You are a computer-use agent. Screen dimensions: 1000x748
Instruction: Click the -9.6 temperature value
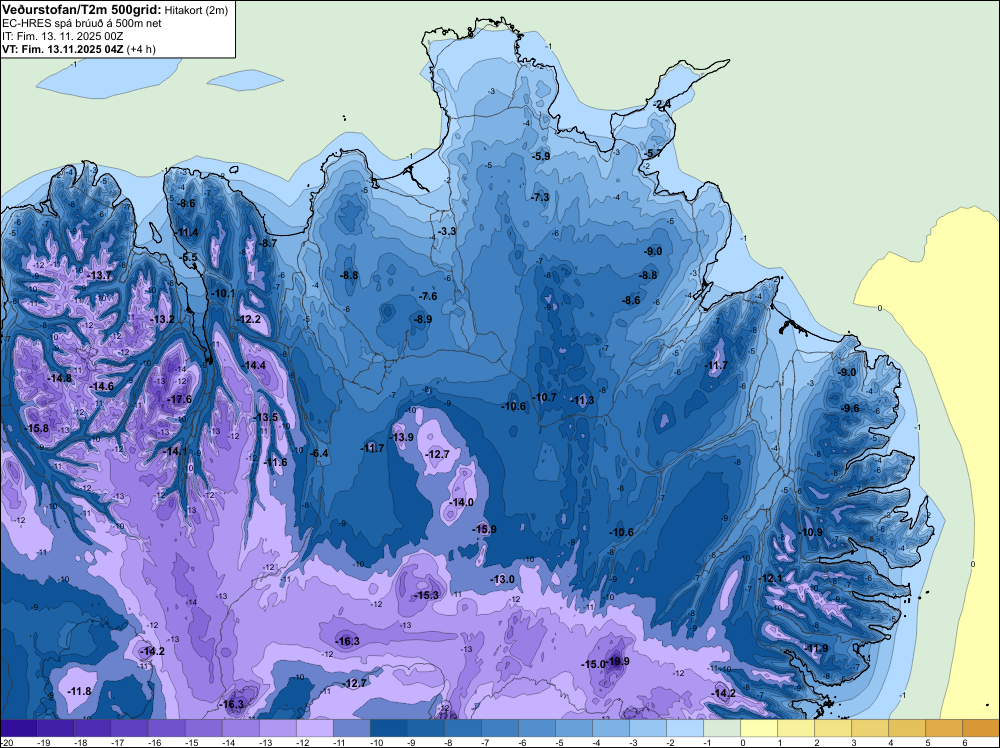850,409
